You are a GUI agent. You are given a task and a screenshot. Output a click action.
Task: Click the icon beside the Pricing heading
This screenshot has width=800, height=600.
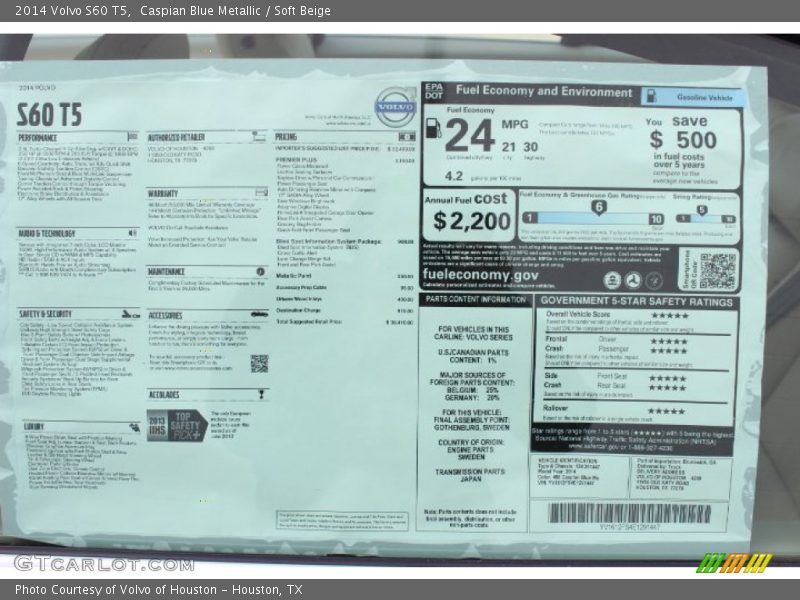tap(407, 137)
